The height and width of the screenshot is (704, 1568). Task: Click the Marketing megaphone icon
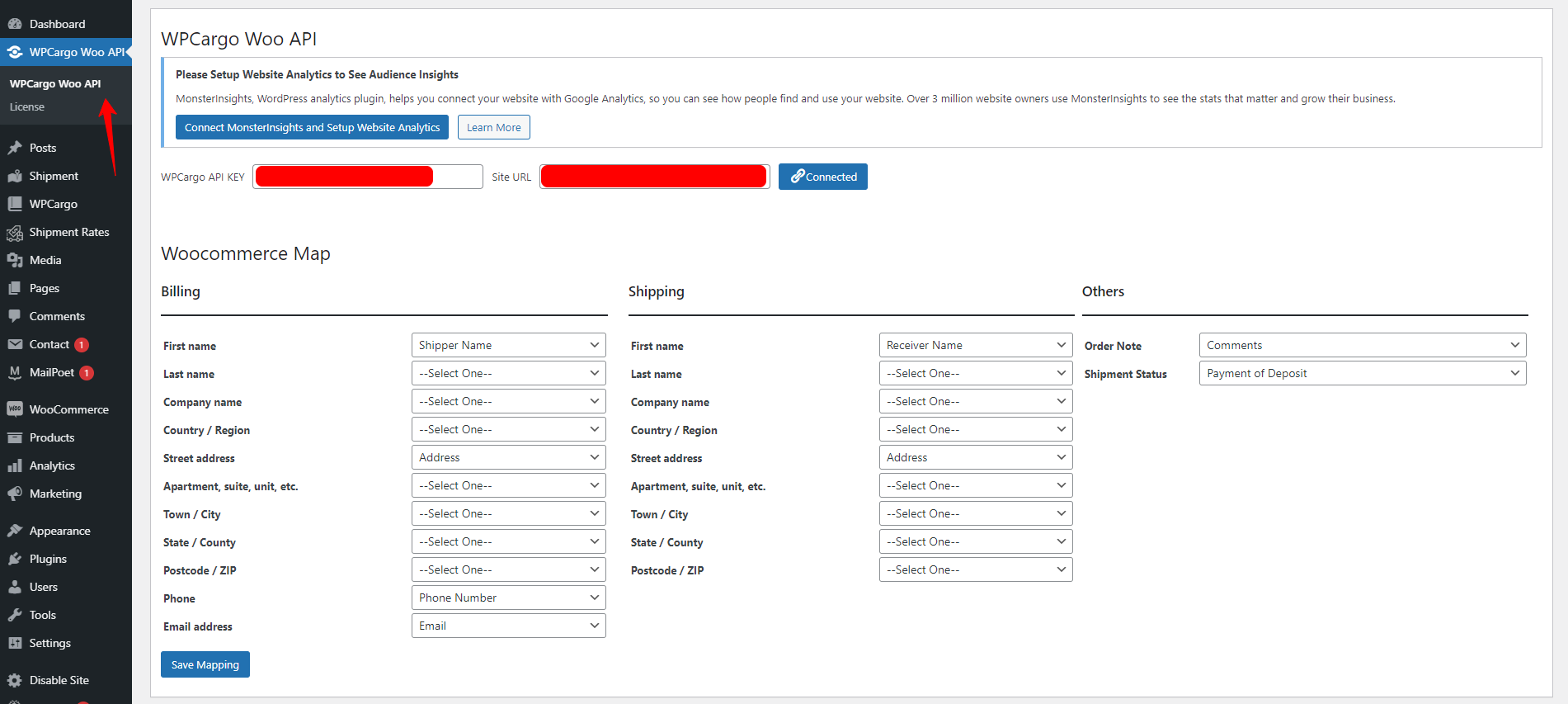tap(15, 494)
